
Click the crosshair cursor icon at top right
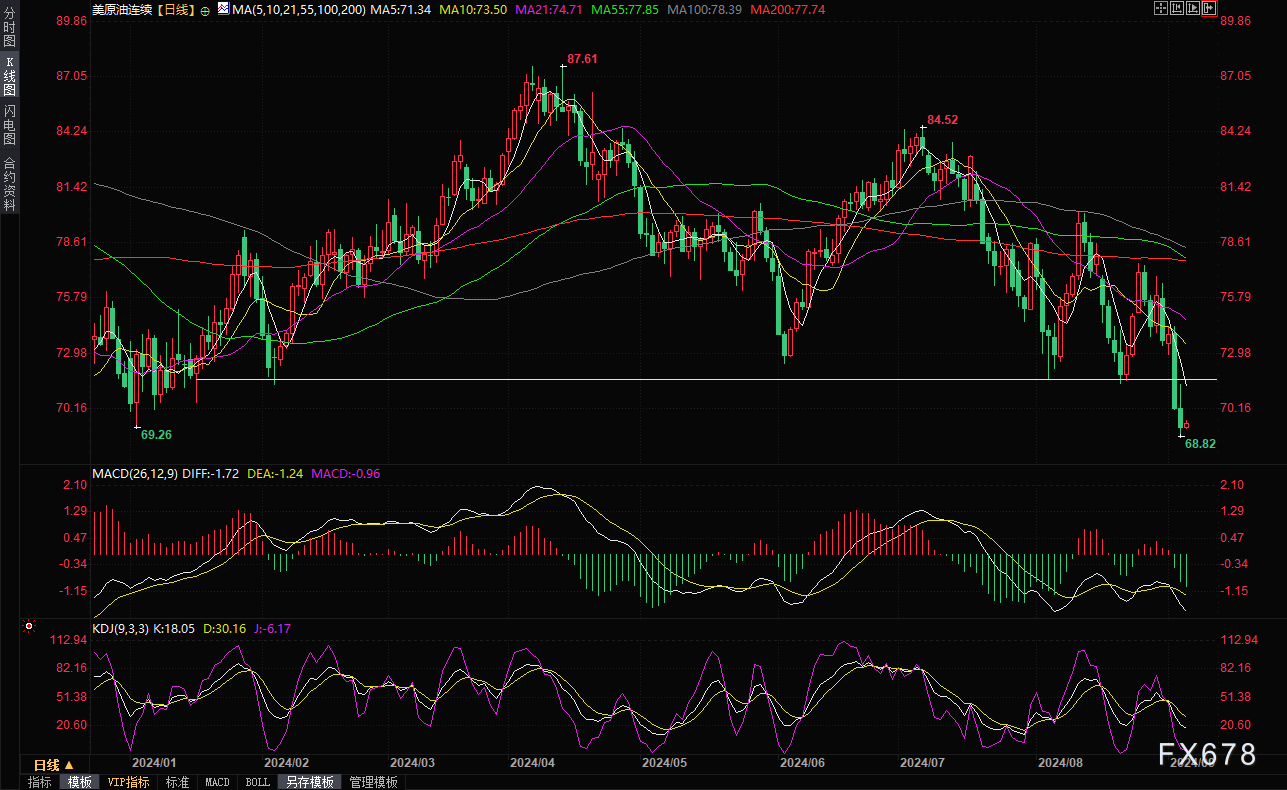click(x=1160, y=9)
